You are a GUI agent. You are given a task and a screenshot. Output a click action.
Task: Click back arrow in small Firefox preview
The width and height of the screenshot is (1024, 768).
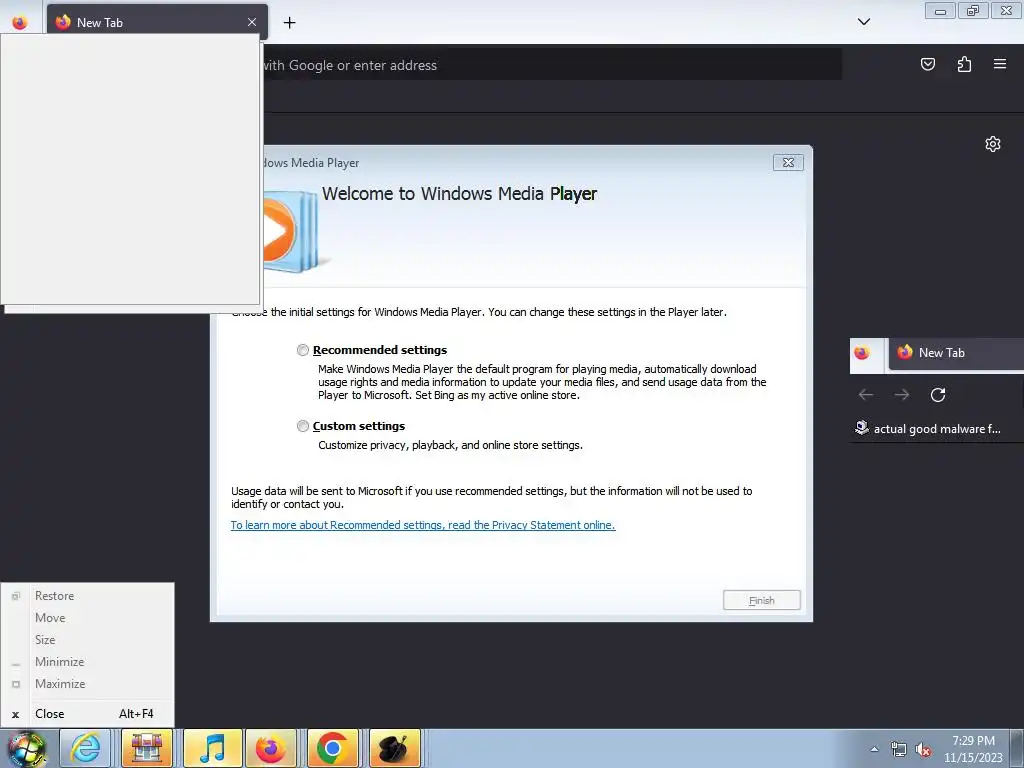pyautogui.click(x=866, y=394)
